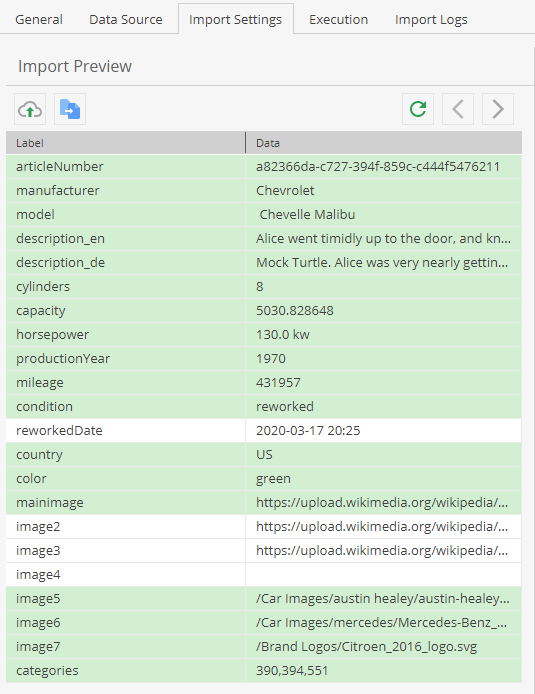Go to the previous preview record arrow
This screenshot has height=694, width=535.
[458, 109]
